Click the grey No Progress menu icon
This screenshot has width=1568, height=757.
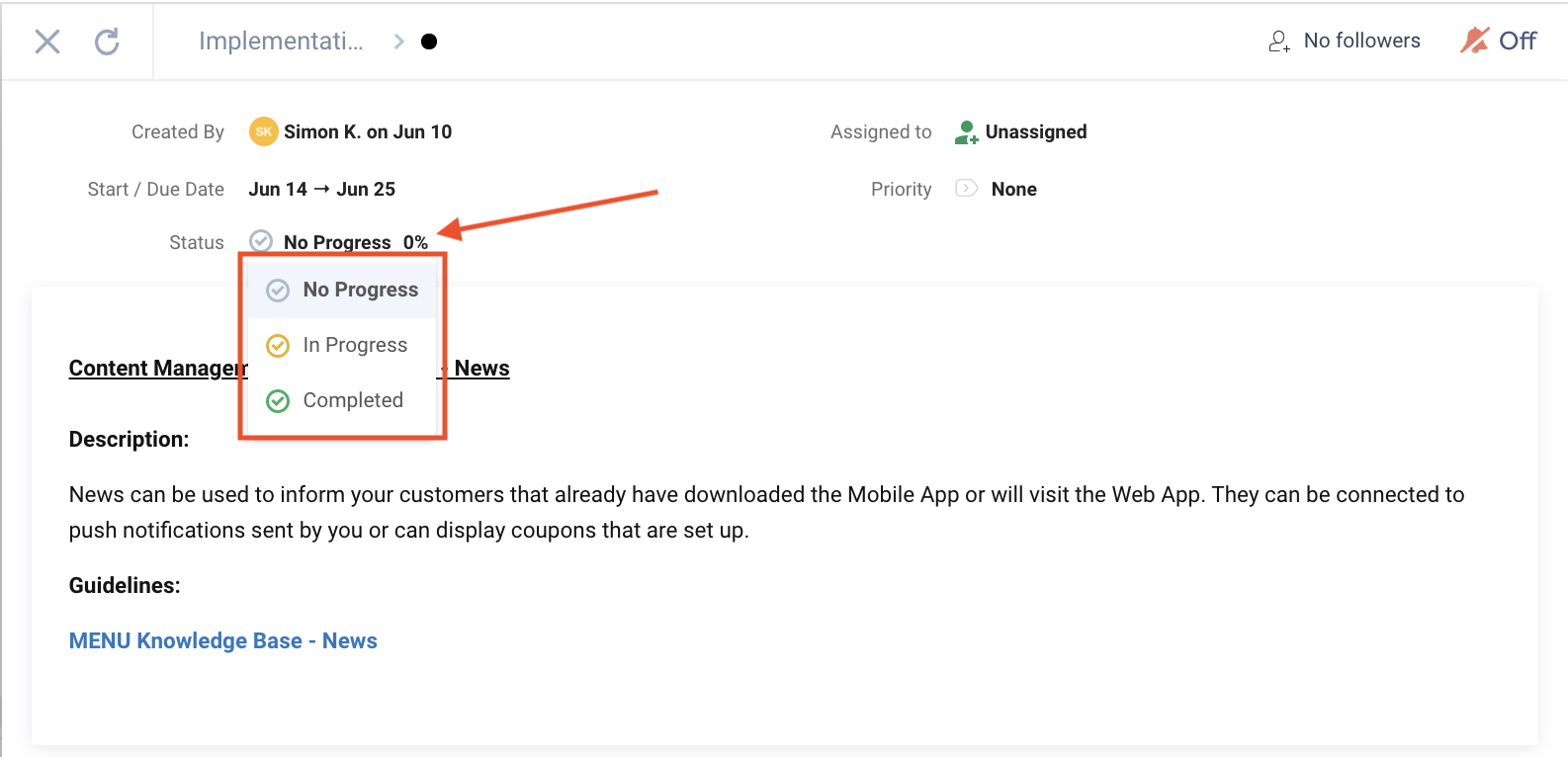[278, 290]
